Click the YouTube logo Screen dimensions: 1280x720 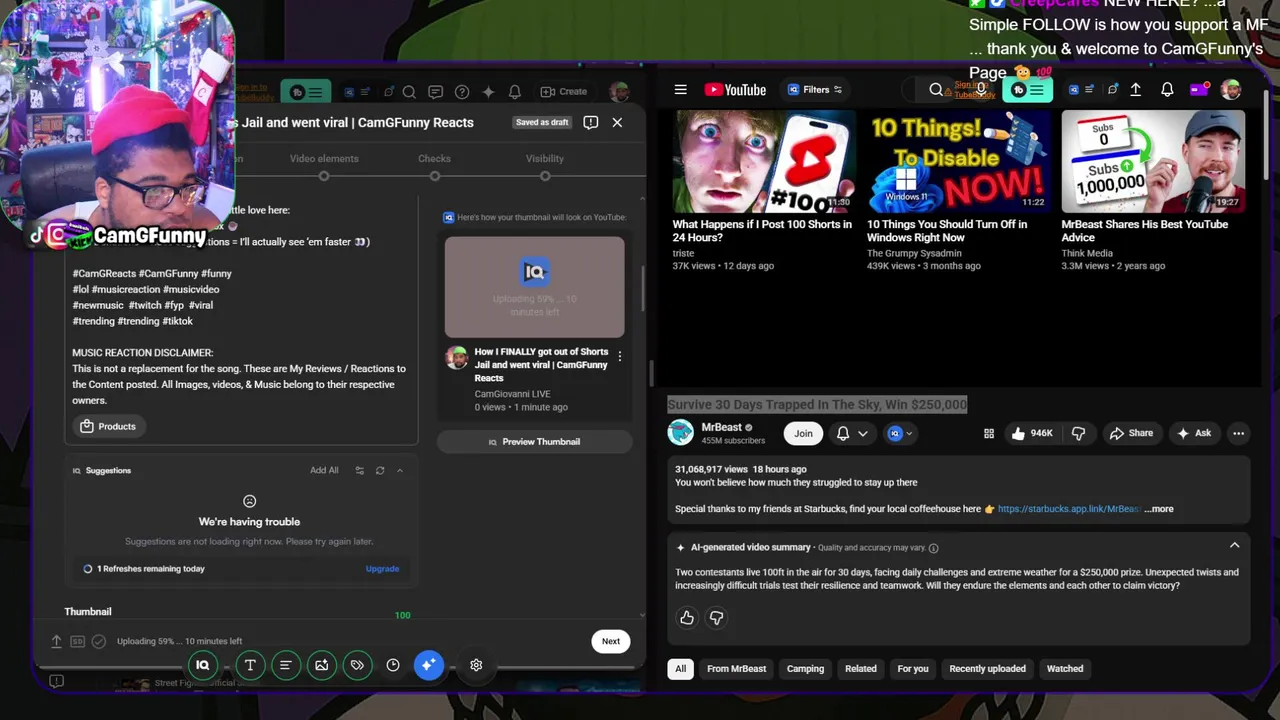tap(735, 90)
